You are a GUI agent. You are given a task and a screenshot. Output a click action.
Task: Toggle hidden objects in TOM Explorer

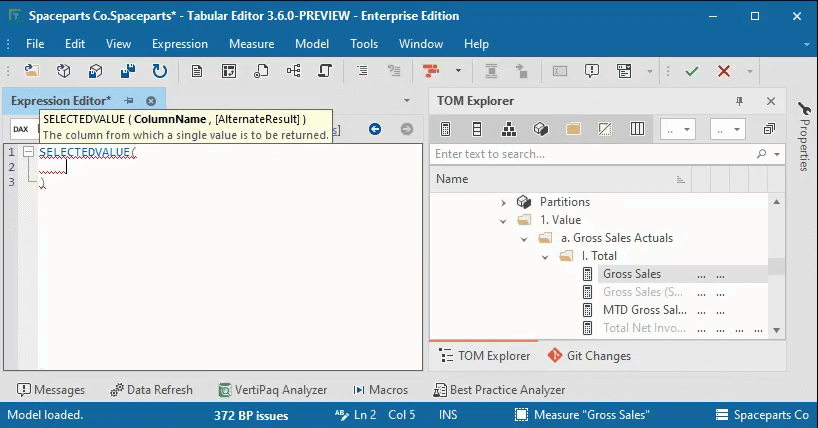pyautogui.click(x=605, y=129)
